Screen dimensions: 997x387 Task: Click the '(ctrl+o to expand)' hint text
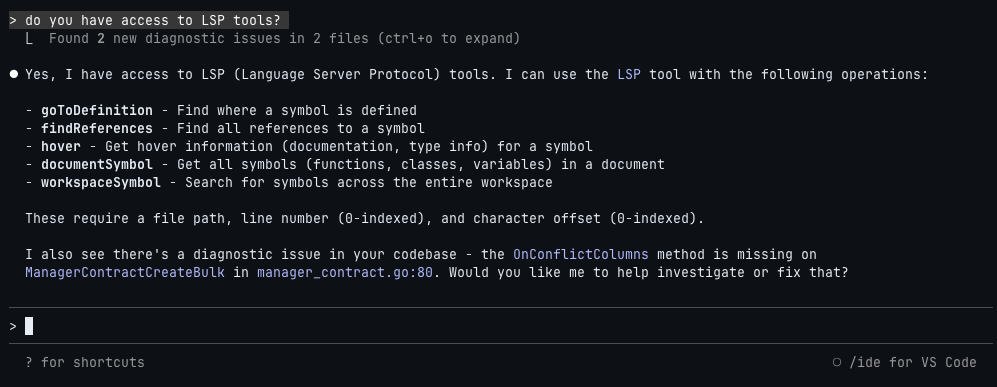coord(449,39)
